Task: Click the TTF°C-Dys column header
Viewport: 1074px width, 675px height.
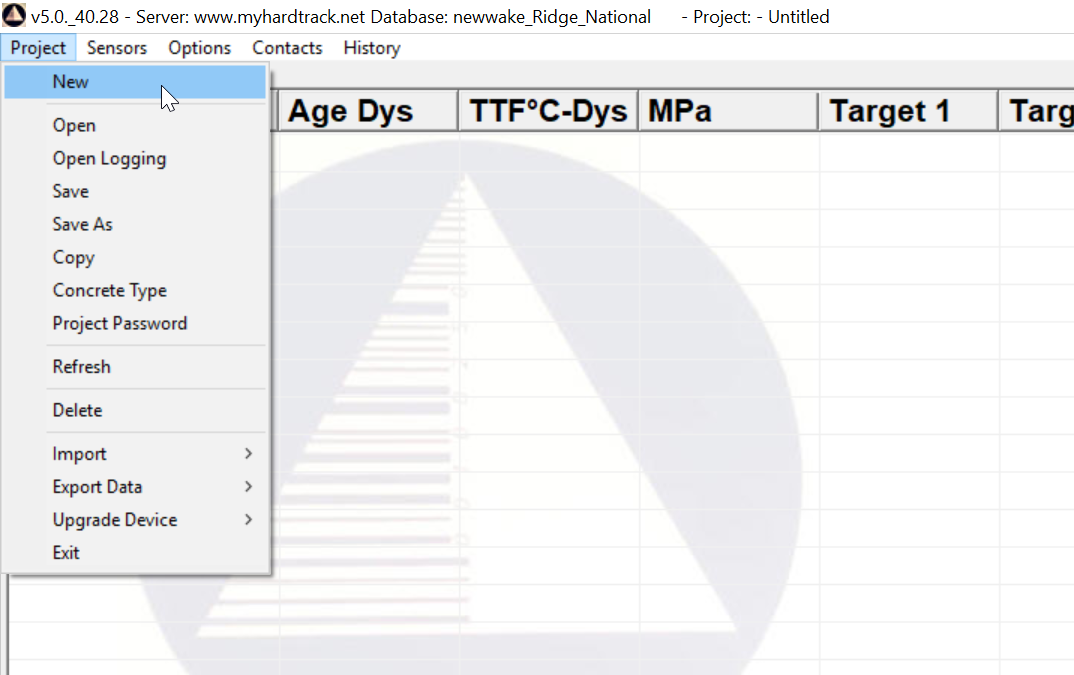Action: click(x=549, y=110)
